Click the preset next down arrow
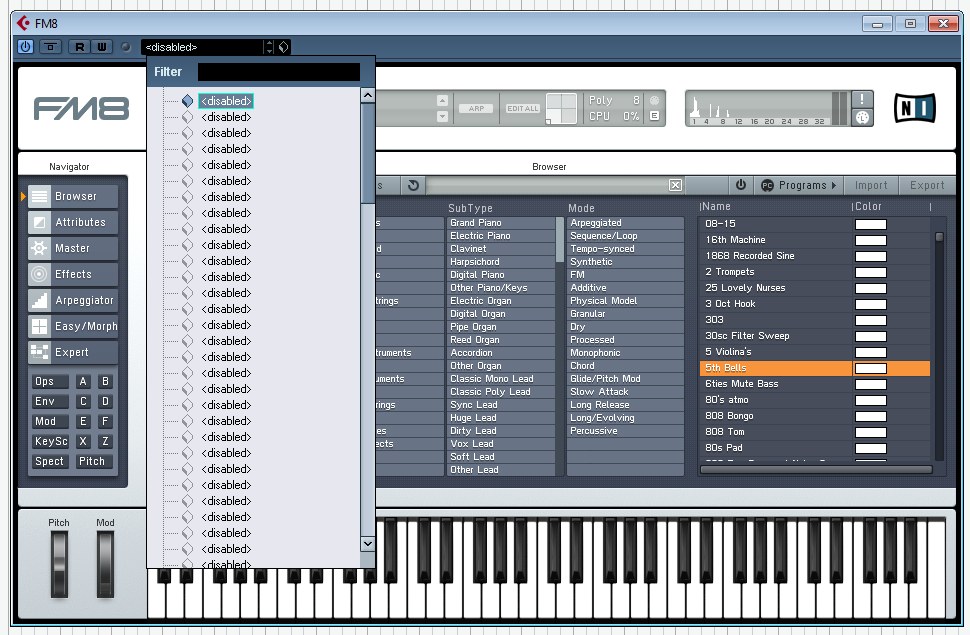970x635 pixels. click(x=442, y=116)
